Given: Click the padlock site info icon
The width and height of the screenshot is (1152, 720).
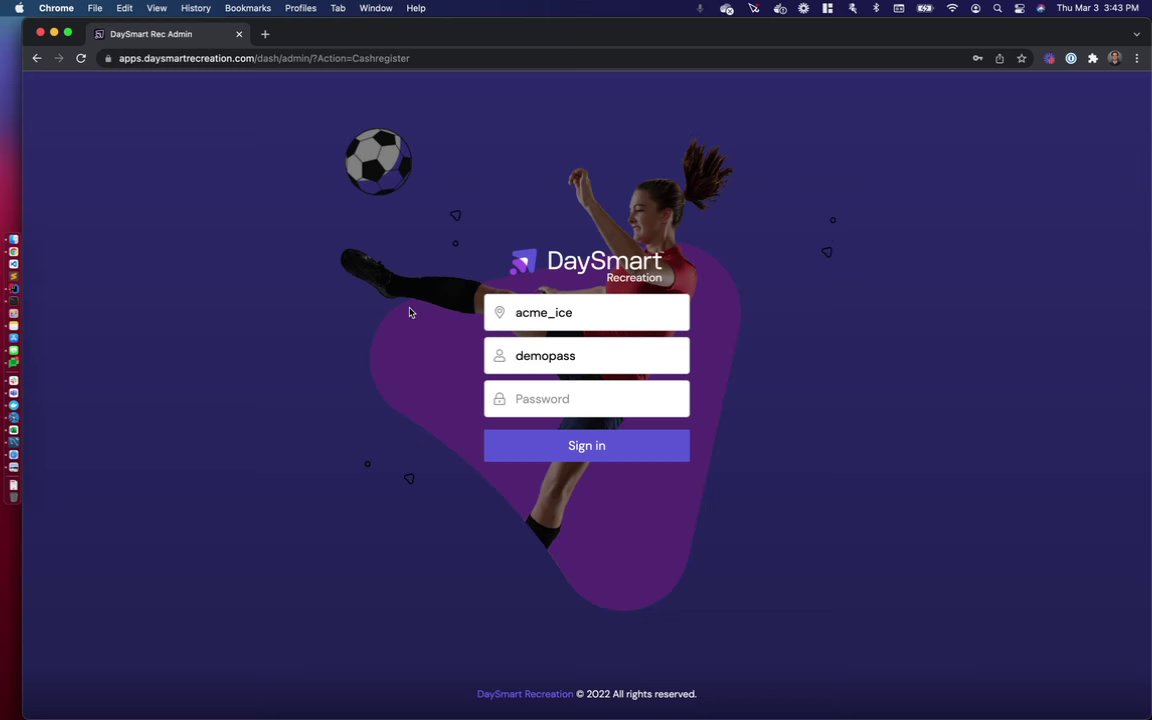Looking at the screenshot, I should point(108,58).
